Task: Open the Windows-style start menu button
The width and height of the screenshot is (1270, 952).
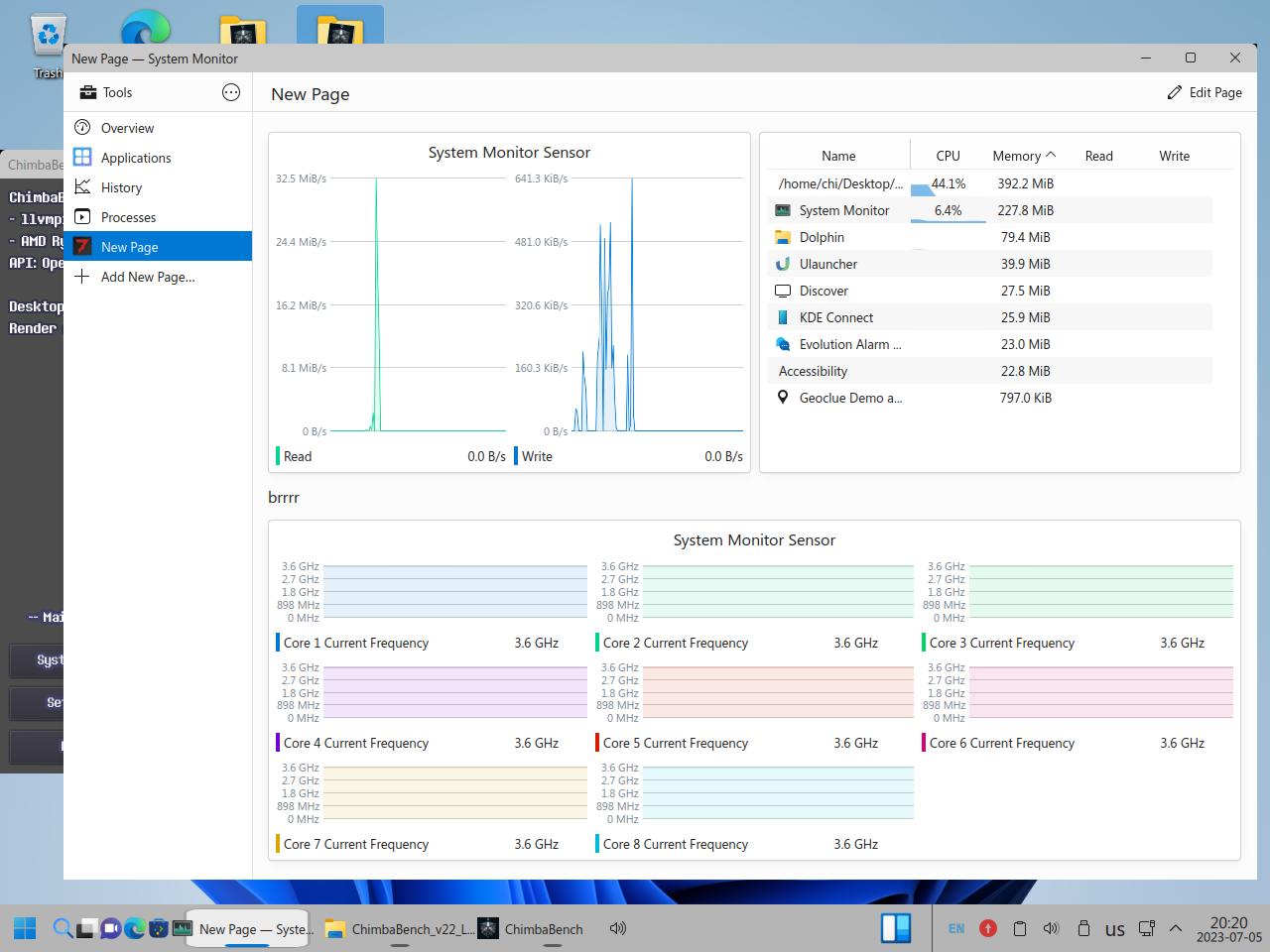Action: pos(25,929)
